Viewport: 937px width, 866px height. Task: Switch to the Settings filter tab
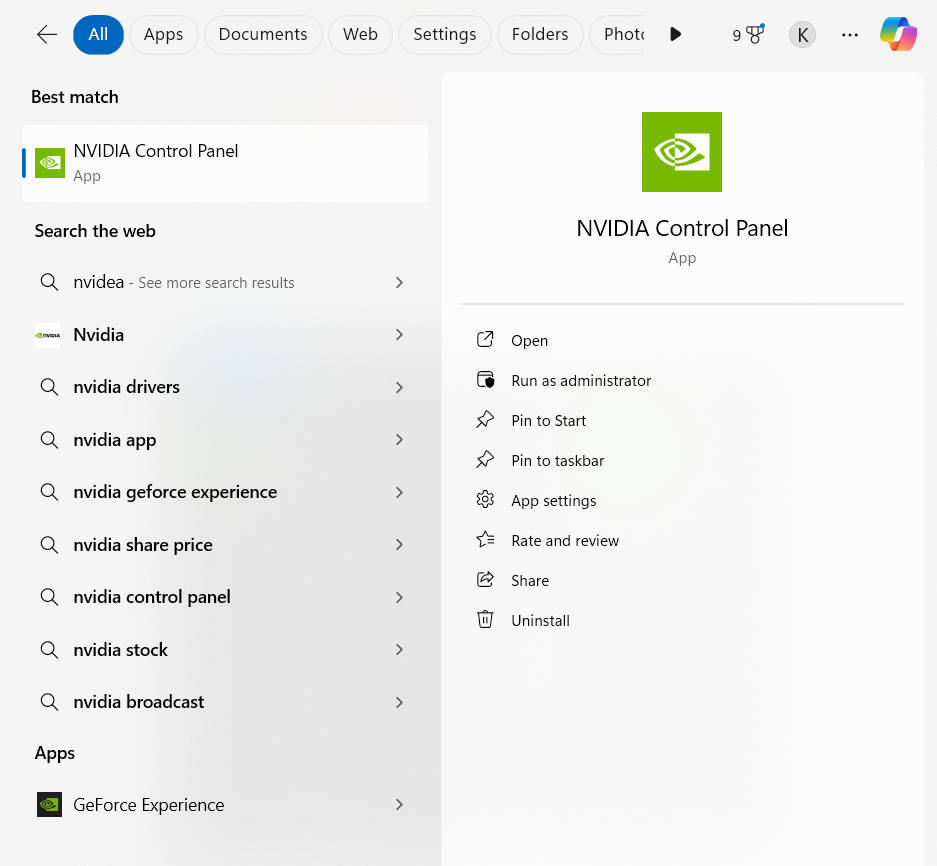click(x=444, y=33)
